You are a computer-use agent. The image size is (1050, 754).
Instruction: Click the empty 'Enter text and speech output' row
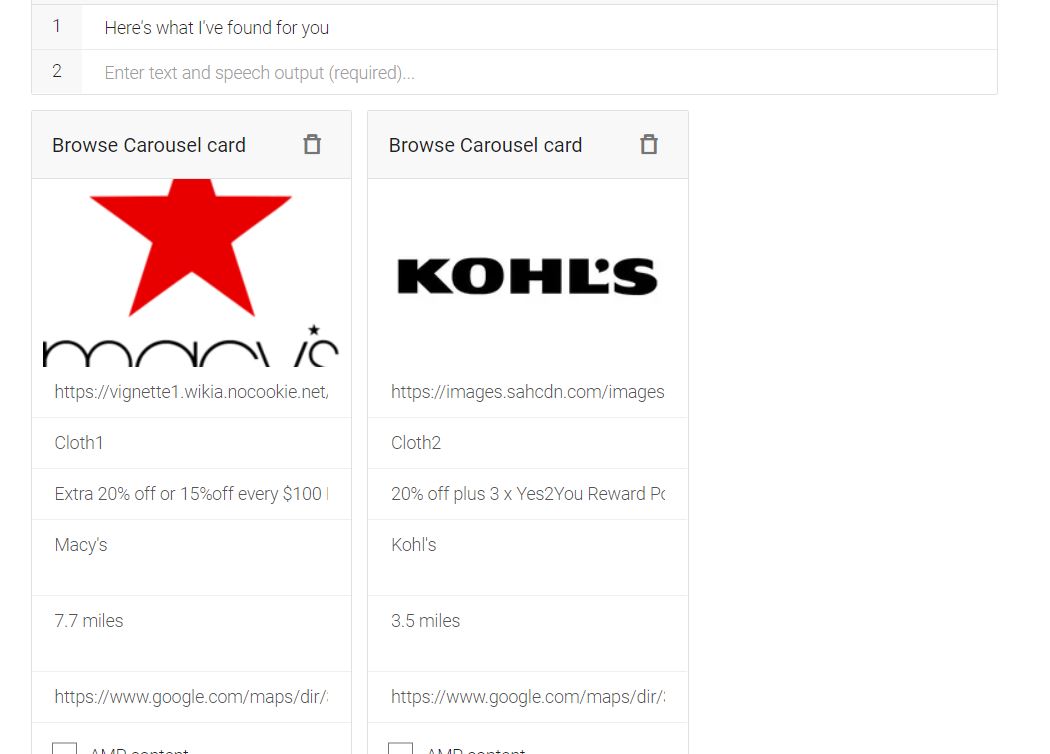pos(514,72)
